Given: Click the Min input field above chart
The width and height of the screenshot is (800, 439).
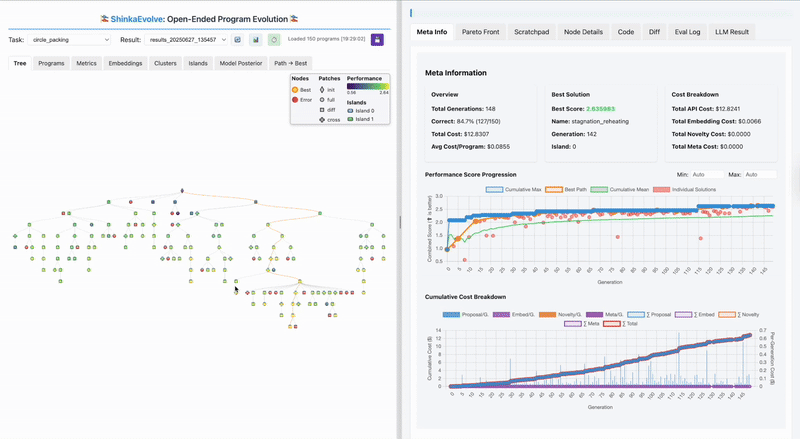Looking at the screenshot, I should (706, 174).
